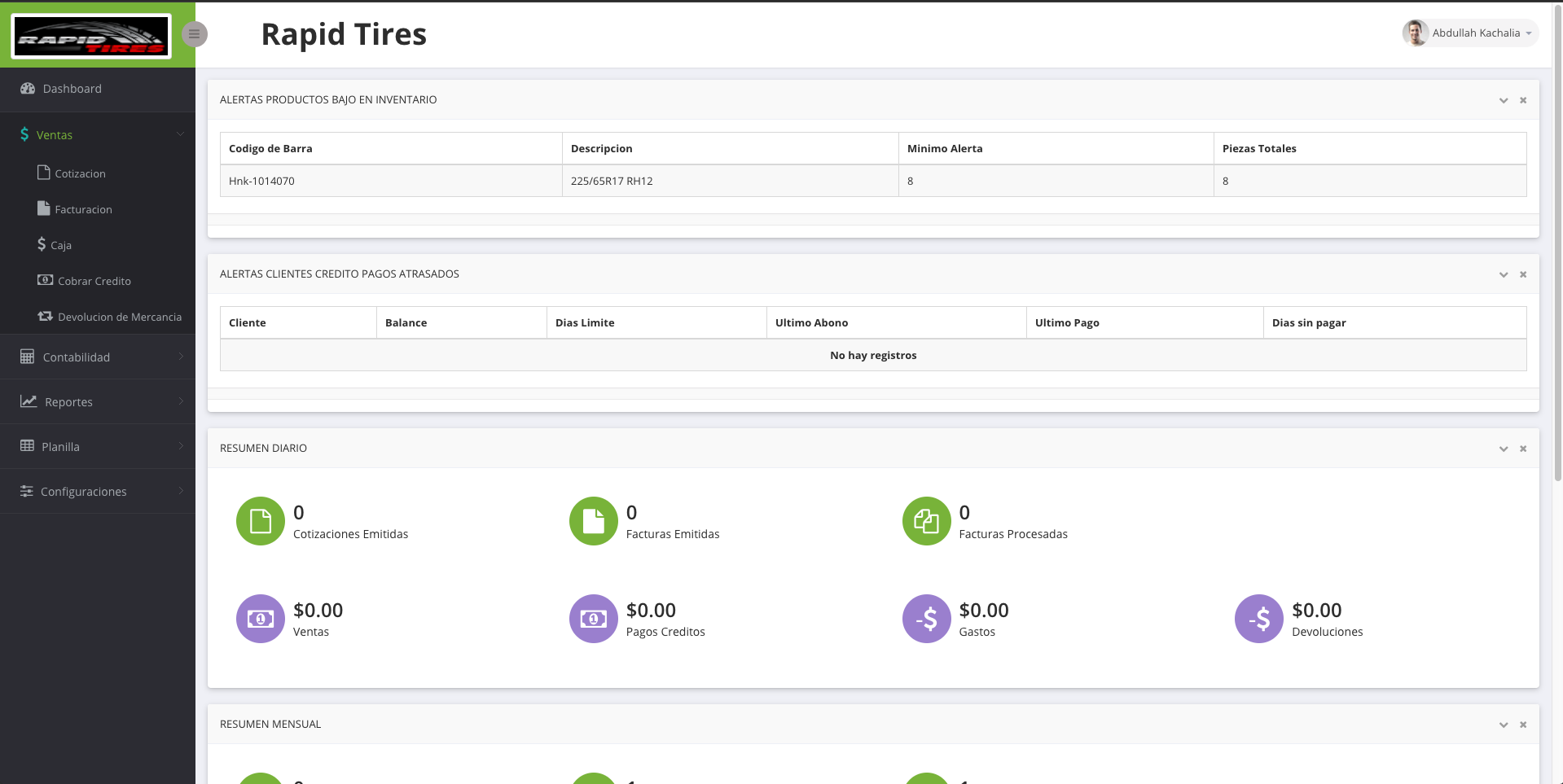The image size is (1563, 784).
Task: Toggle the sidebar hamburger menu button
Action: click(x=194, y=34)
